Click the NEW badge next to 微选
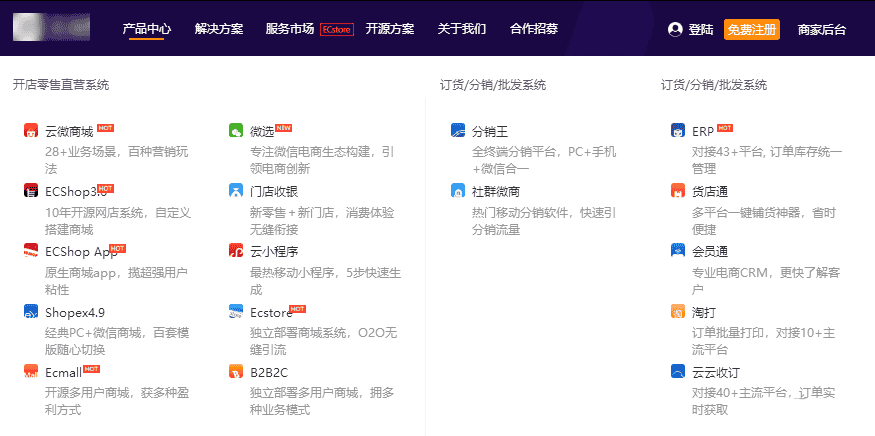The height and width of the screenshot is (436, 875). point(283,128)
